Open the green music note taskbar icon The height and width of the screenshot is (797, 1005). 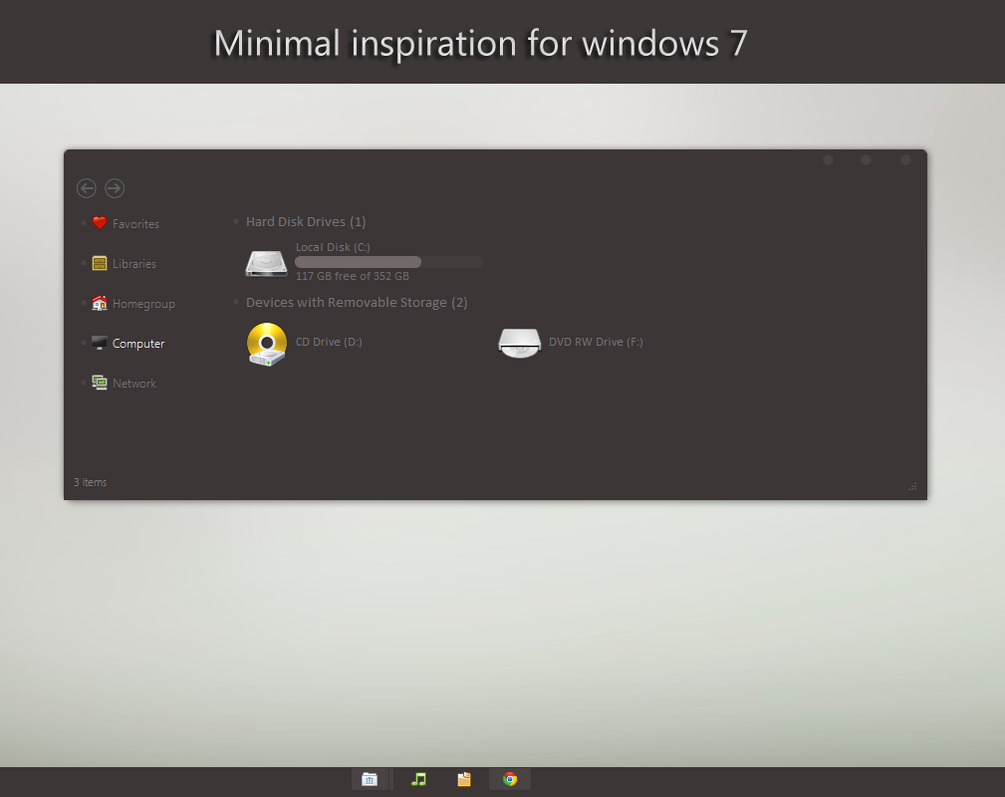click(x=419, y=779)
